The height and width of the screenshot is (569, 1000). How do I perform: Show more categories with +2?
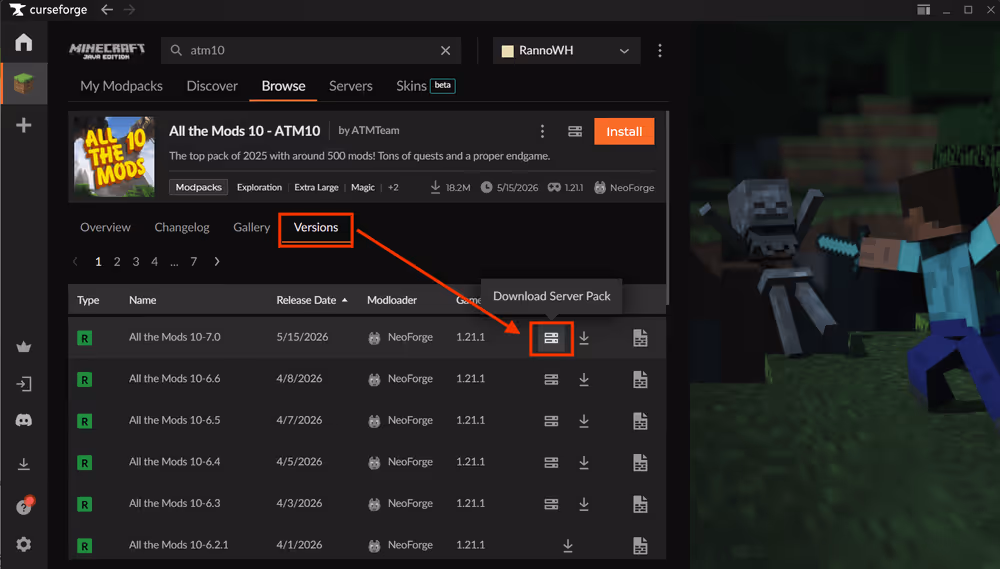[x=393, y=188]
